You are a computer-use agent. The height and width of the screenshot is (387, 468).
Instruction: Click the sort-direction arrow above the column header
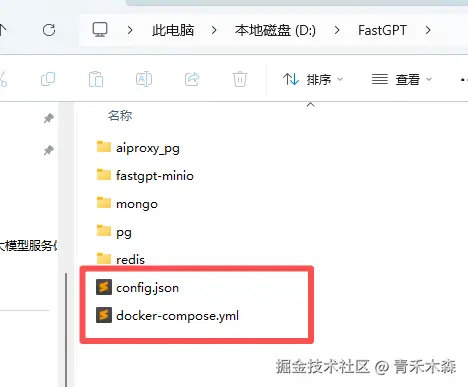click(310, 105)
